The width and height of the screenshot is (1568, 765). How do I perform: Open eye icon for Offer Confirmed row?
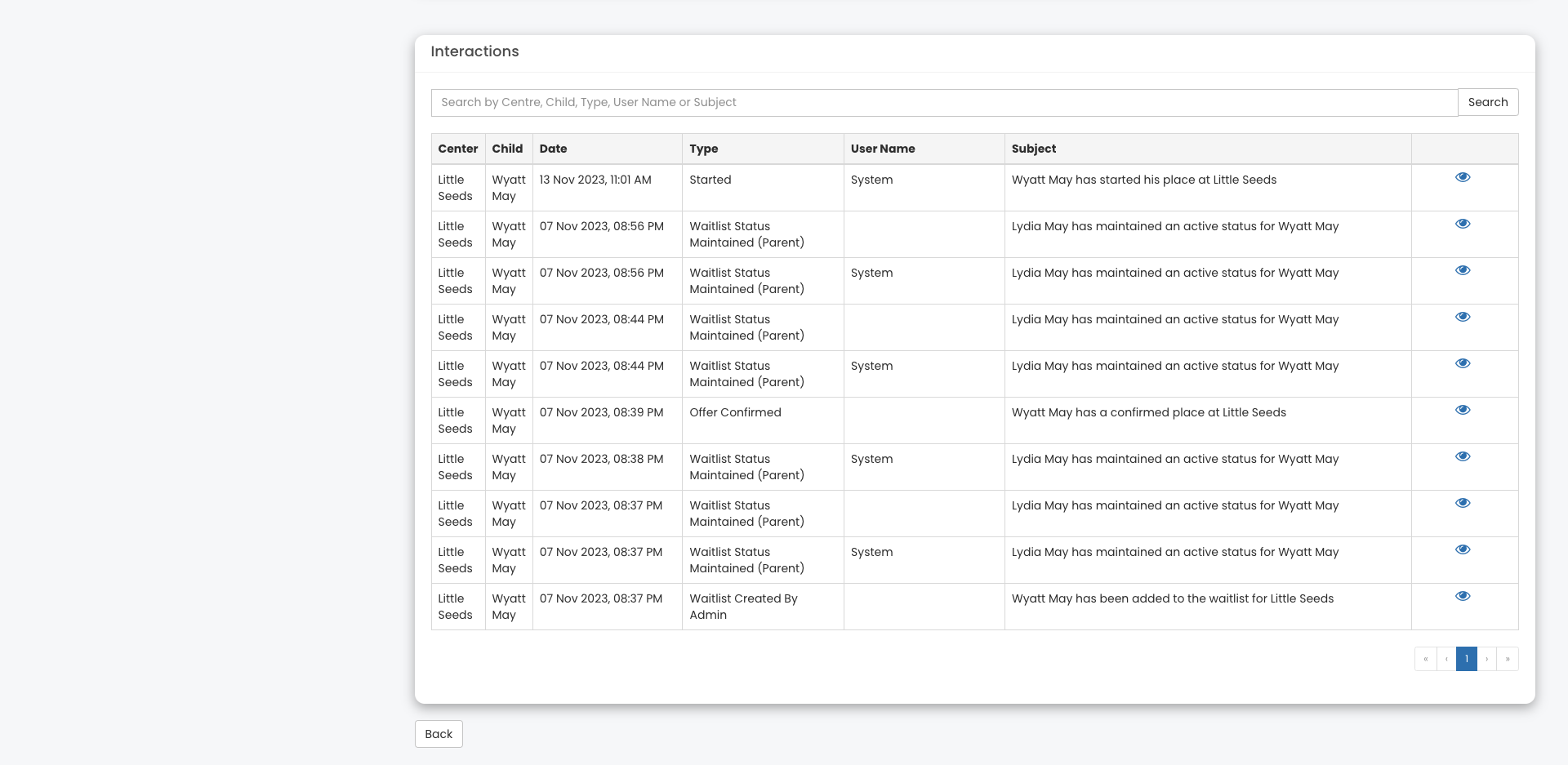pyautogui.click(x=1463, y=410)
